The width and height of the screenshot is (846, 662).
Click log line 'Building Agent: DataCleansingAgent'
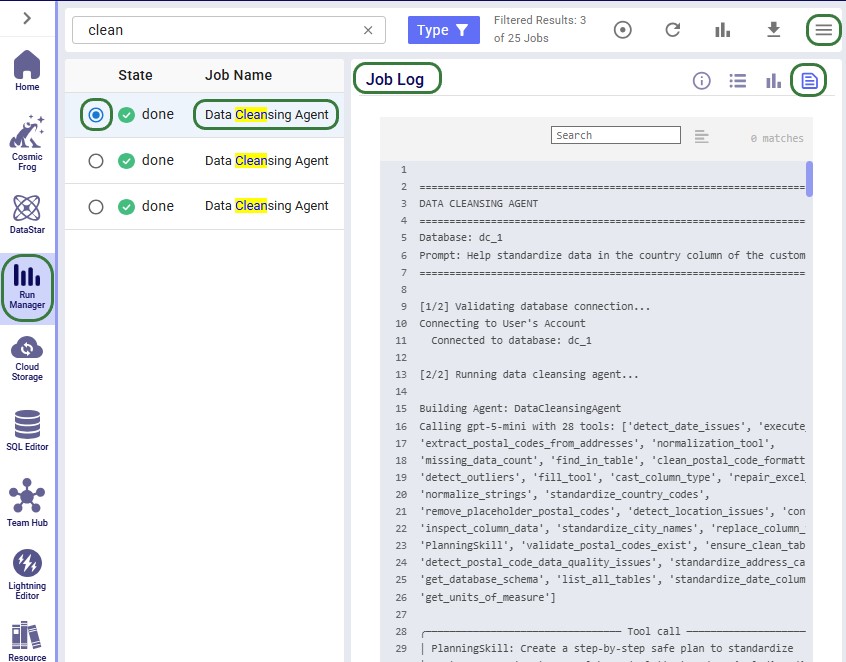point(520,408)
